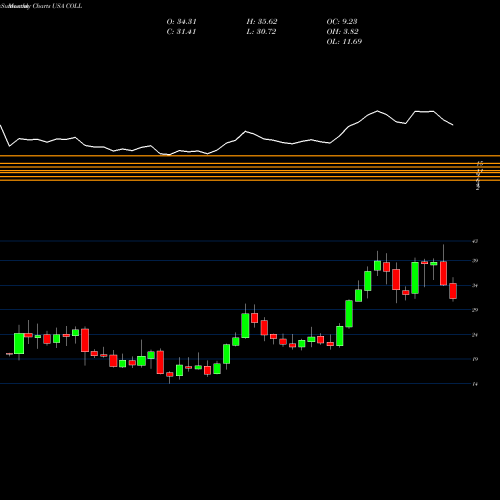The height and width of the screenshot is (500, 500).
Task: Select the high value 'H: 35.62'
Action: pyautogui.click(x=262, y=22)
